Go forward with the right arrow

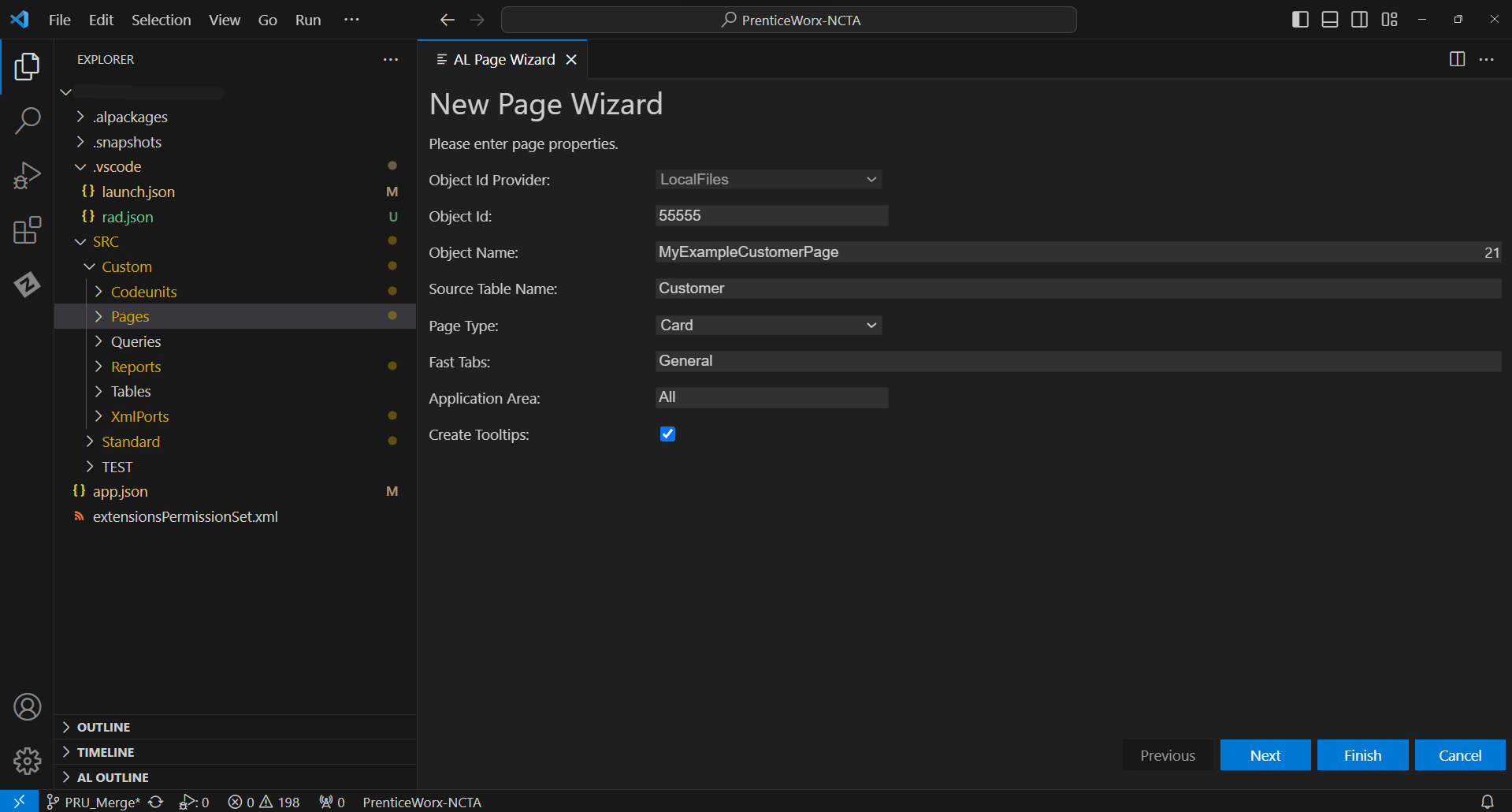click(477, 20)
